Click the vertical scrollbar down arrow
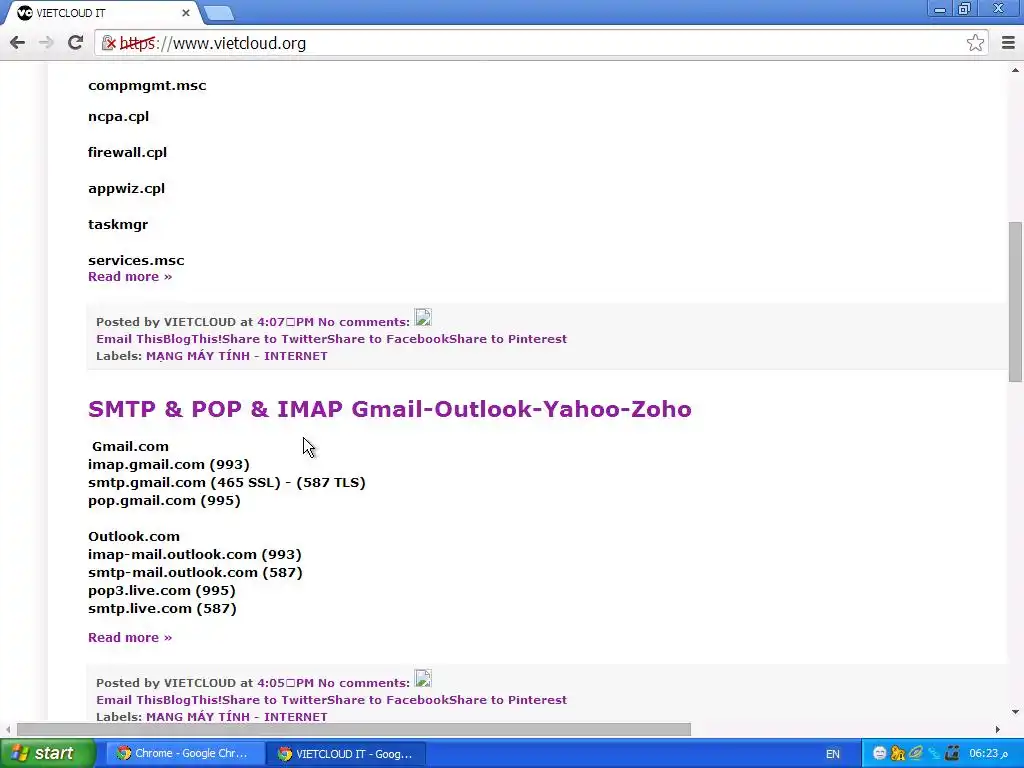Screen dimensions: 1024x768 pyautogui.click(x=1015, y=712)
